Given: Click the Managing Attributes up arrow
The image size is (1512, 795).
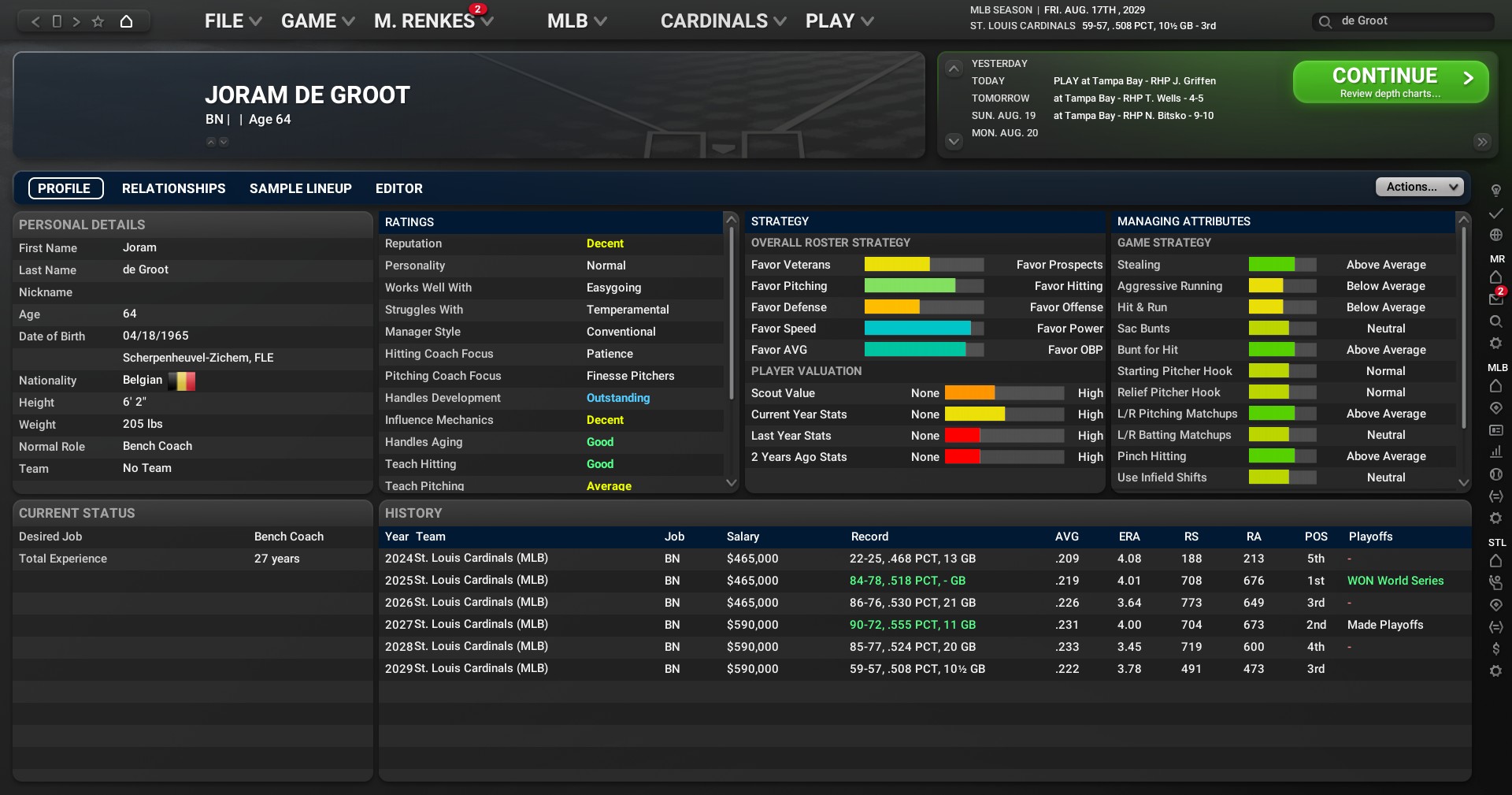Looking at the screenshot, I should coord(1464,220).
